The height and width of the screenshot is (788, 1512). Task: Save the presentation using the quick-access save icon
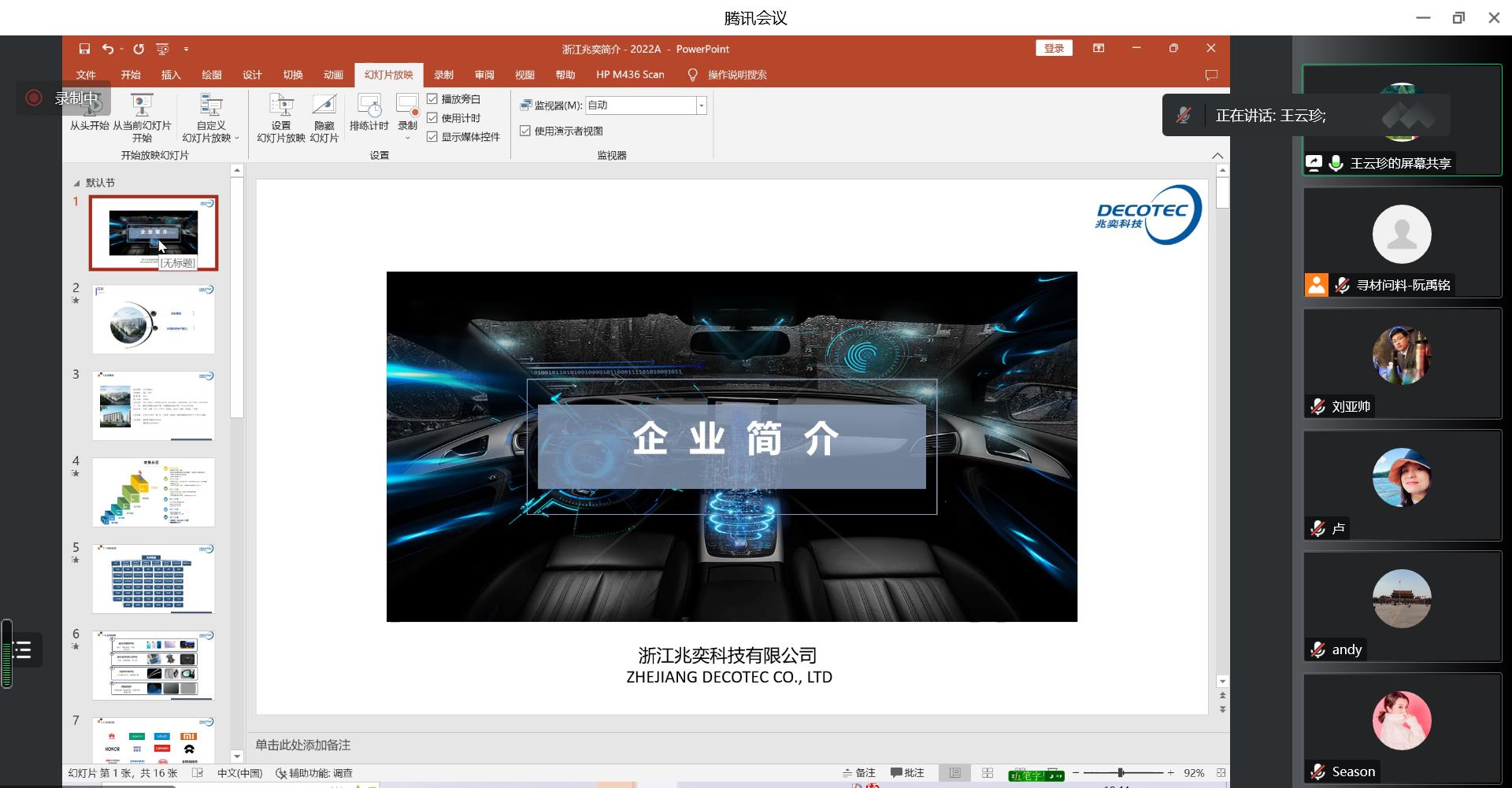tap(84, 49)
